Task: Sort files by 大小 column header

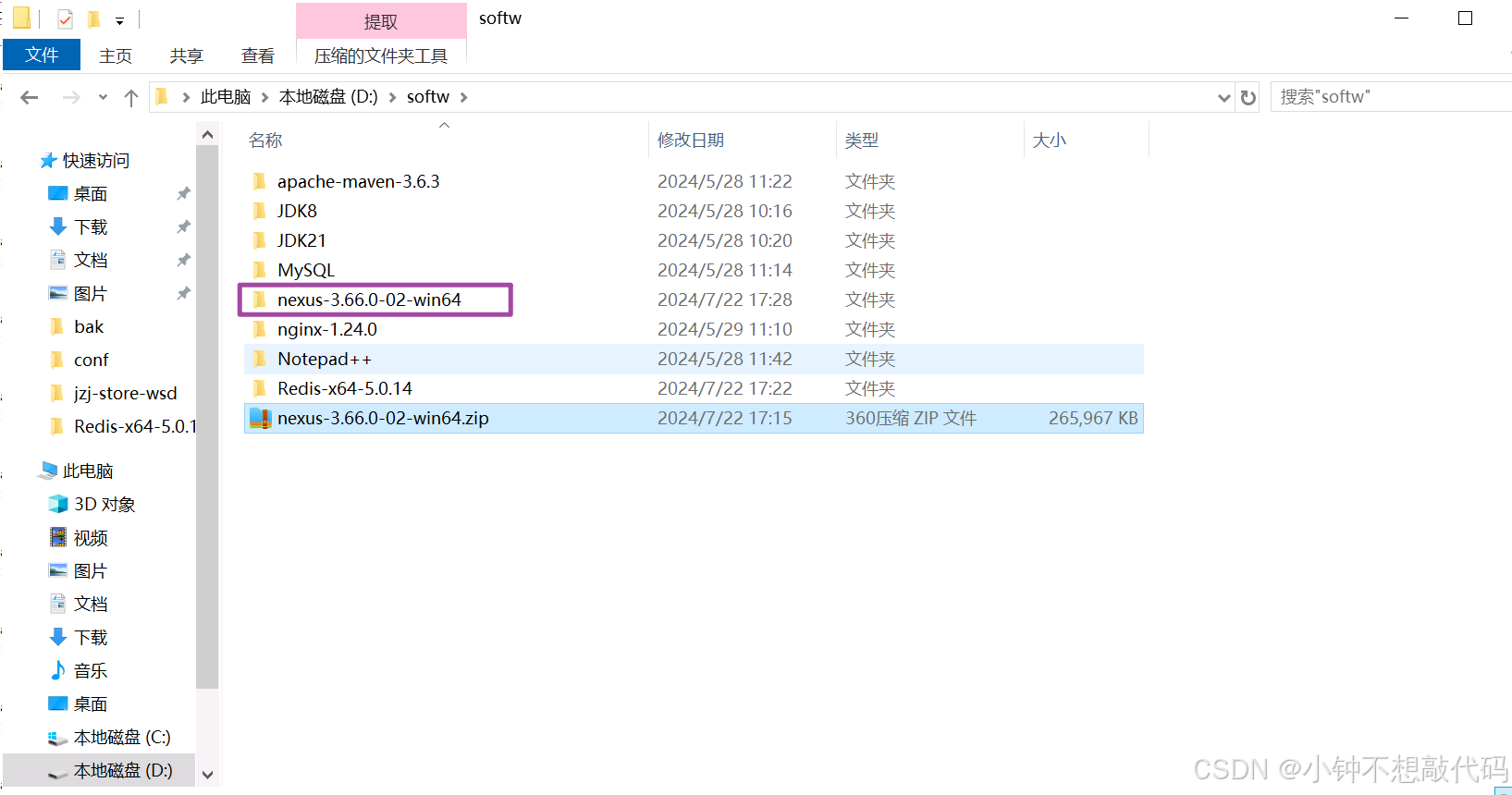Action: click(1050, 141)
